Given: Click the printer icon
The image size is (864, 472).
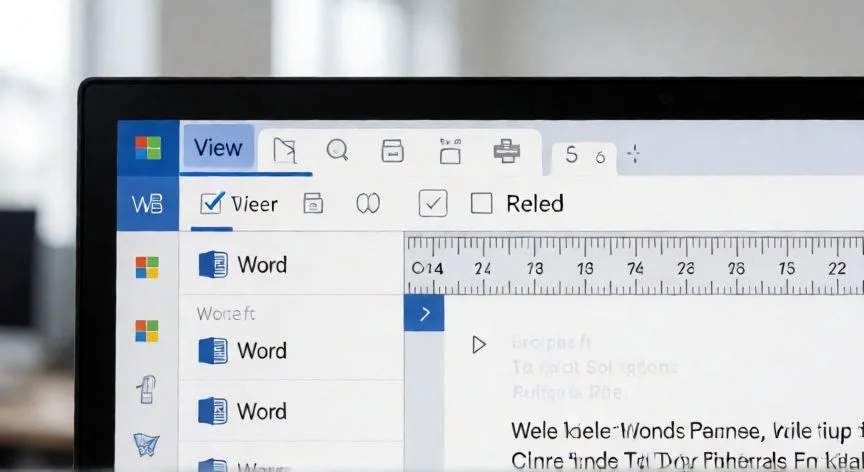Looking at the screenshot, I should pyautogui.click(x=506, y=151).
